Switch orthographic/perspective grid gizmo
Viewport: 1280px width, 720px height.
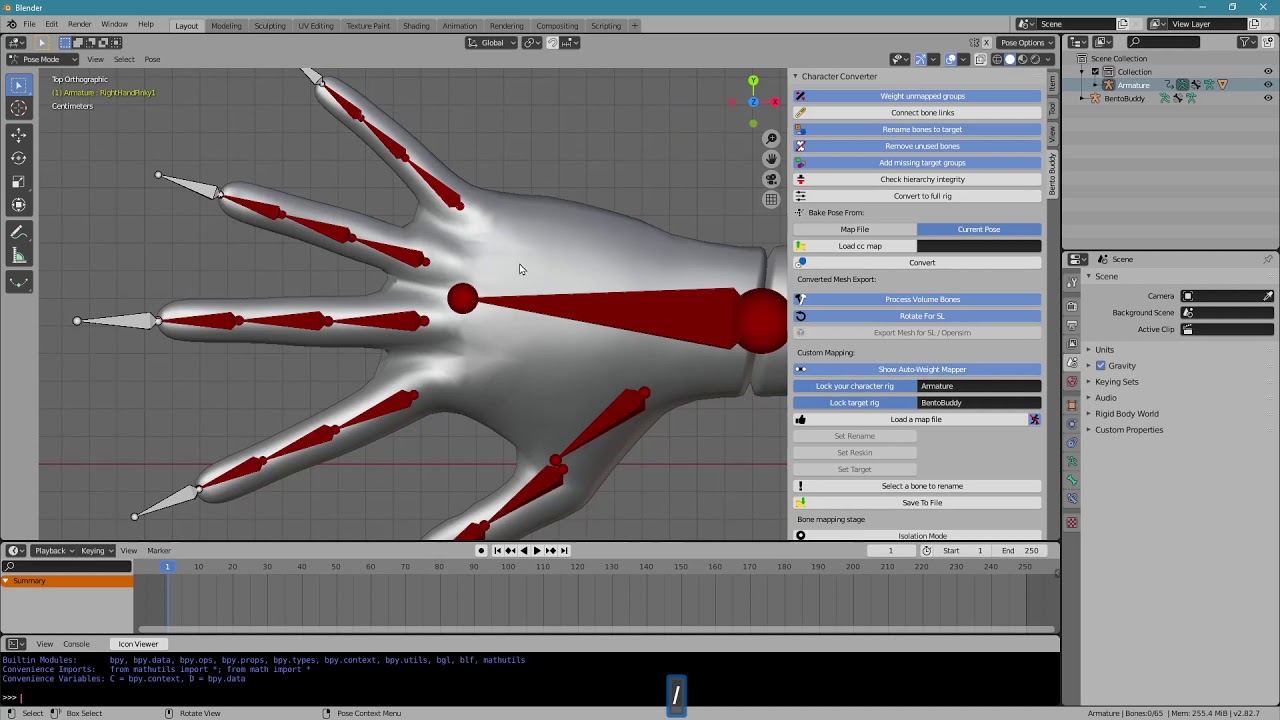point(771,200)
